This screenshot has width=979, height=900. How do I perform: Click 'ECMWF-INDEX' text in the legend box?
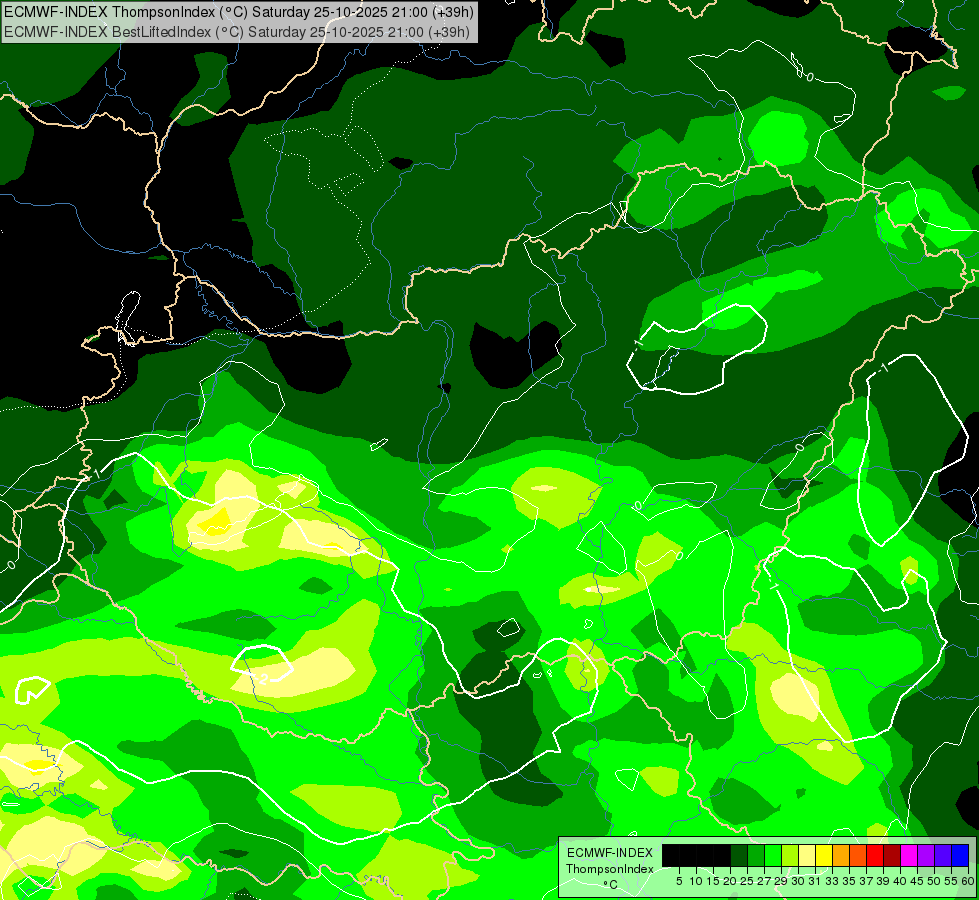(x=610, y=853)
